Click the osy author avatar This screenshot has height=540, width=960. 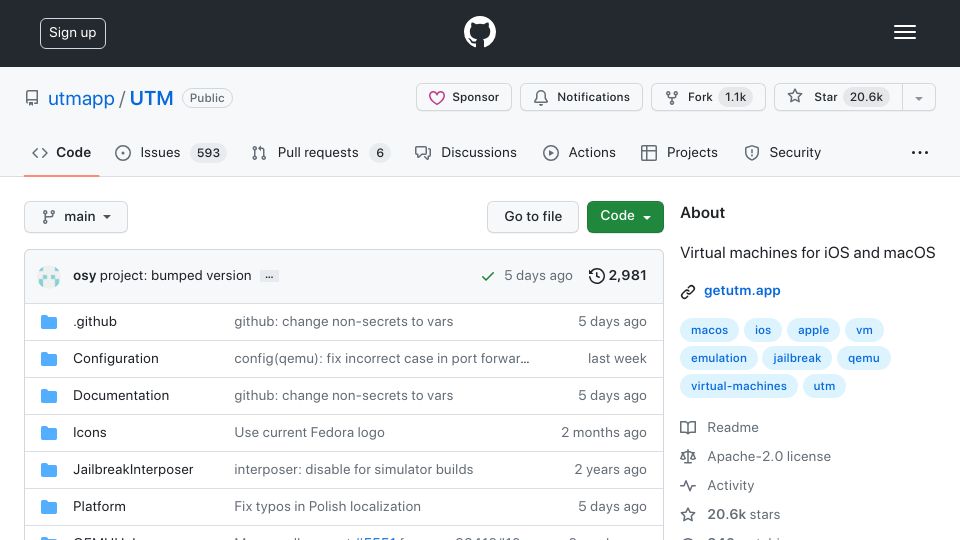pyautogui.click(x=49, y=276)
